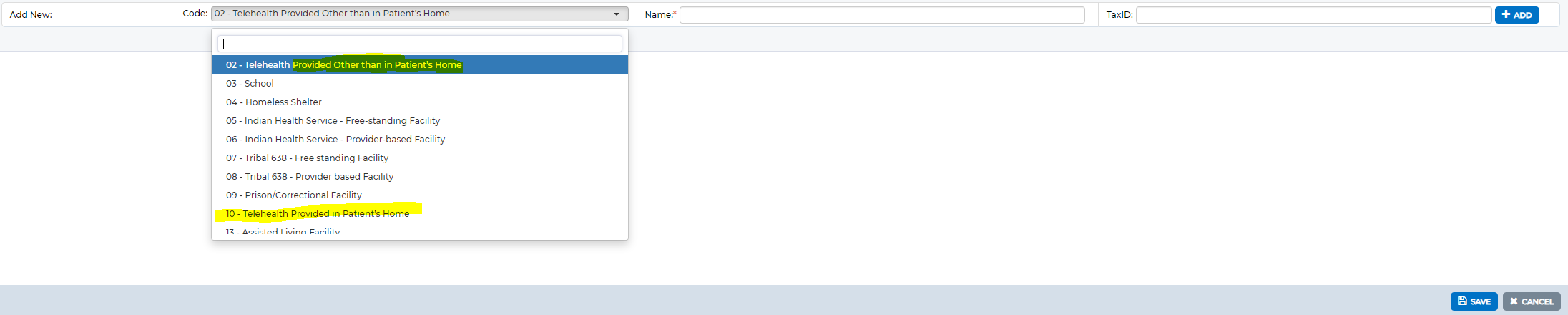Click the plus ADD button
Viewport: 1568px width, 315px height.
(x=1516, y=15)
